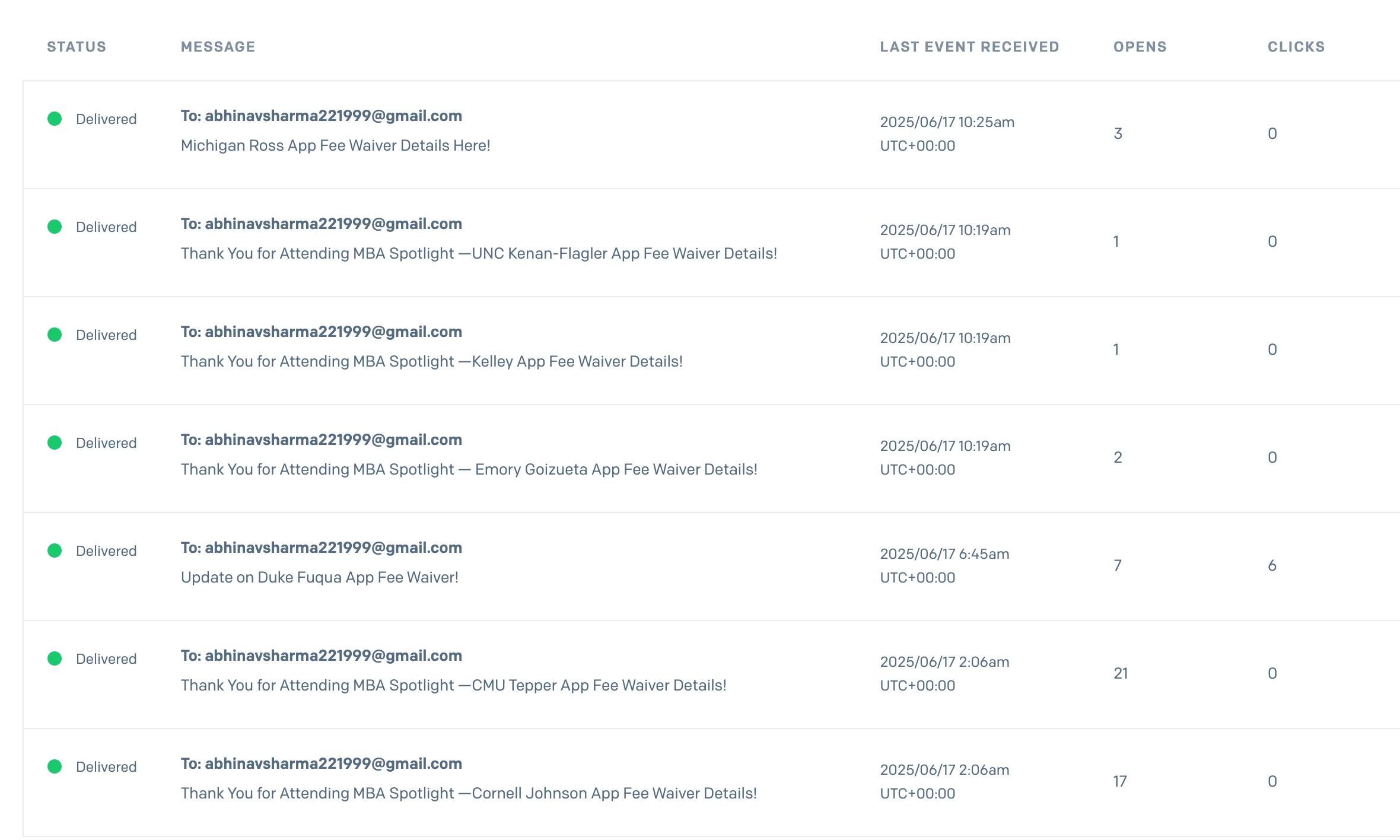Click green status dot on Cornell Johnson row

pyautogui.click(x=55, y=766)
